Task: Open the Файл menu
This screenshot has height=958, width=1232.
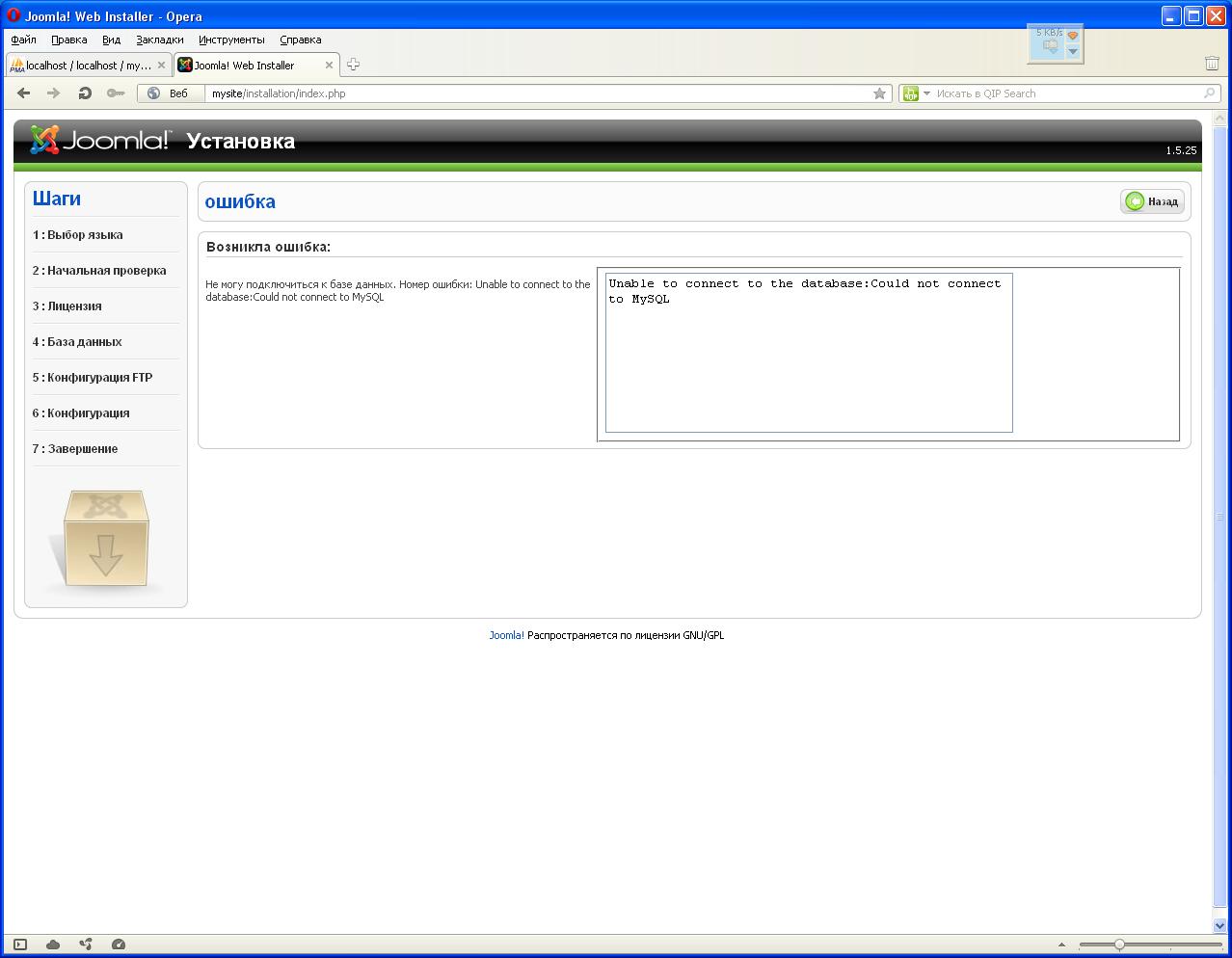Action: [24, 40]
